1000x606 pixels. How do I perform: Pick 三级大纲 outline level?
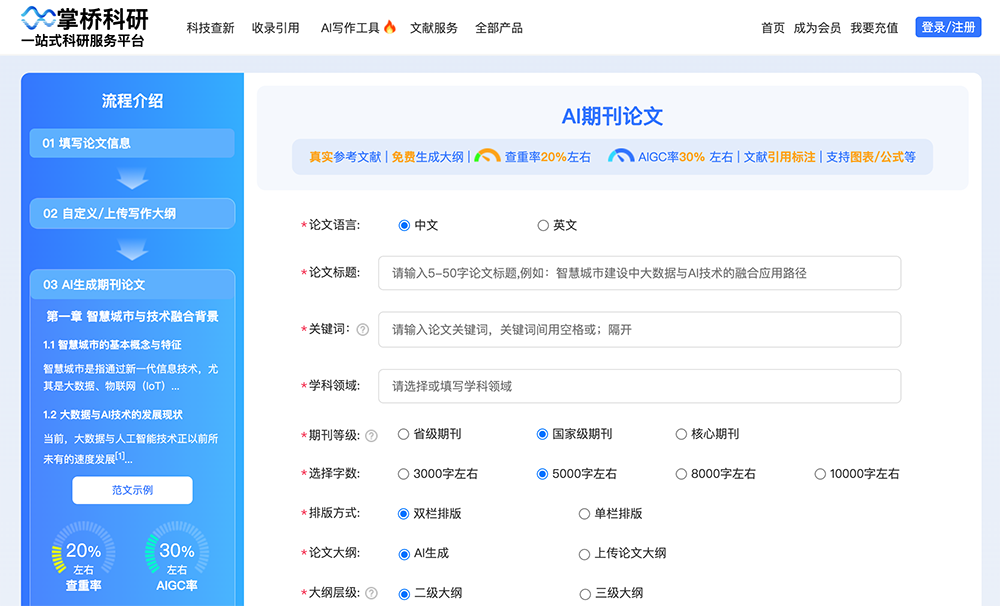coord(585,594)
